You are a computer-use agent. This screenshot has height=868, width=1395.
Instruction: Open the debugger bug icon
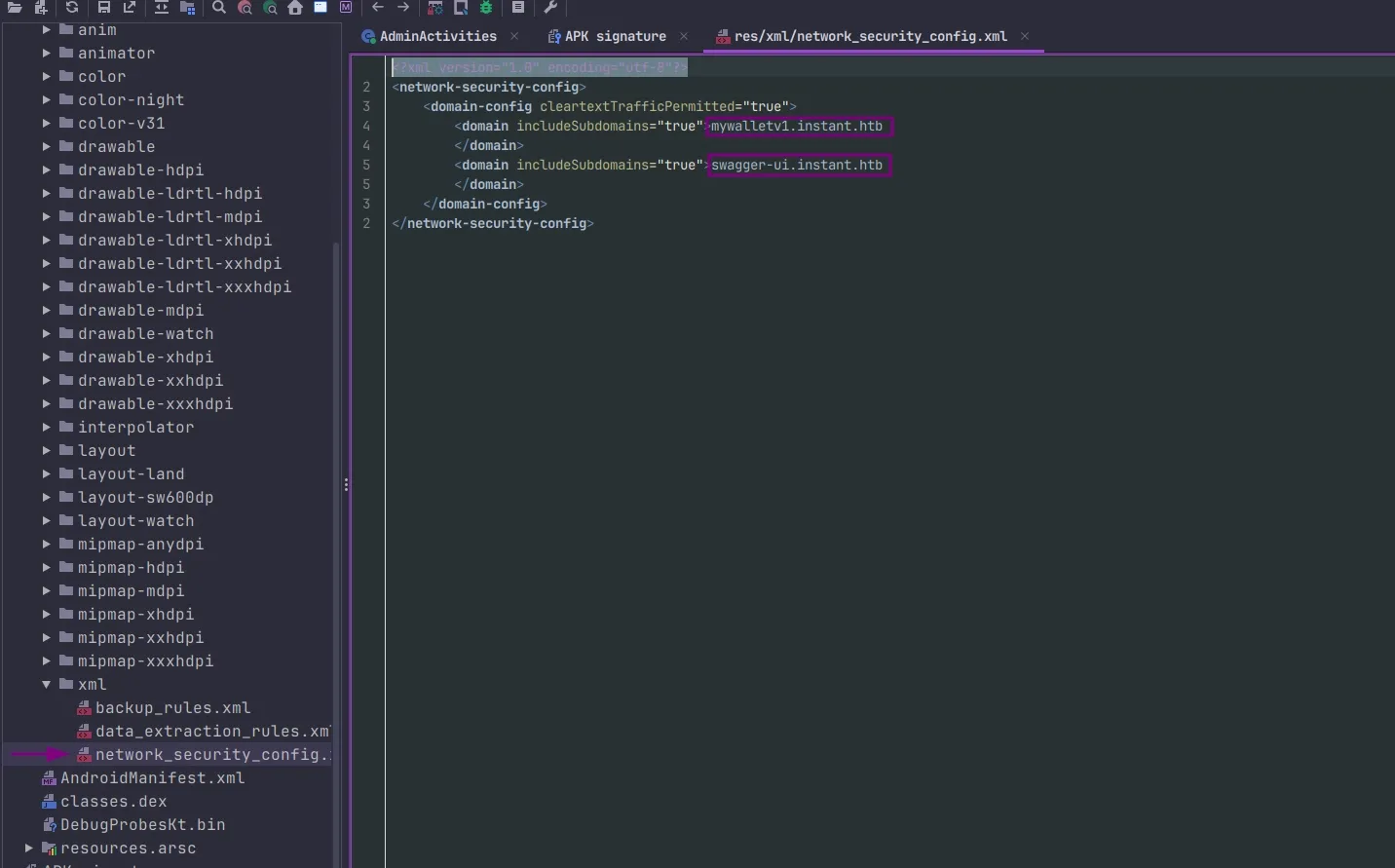pyautogui.click(x=486, y=7)
